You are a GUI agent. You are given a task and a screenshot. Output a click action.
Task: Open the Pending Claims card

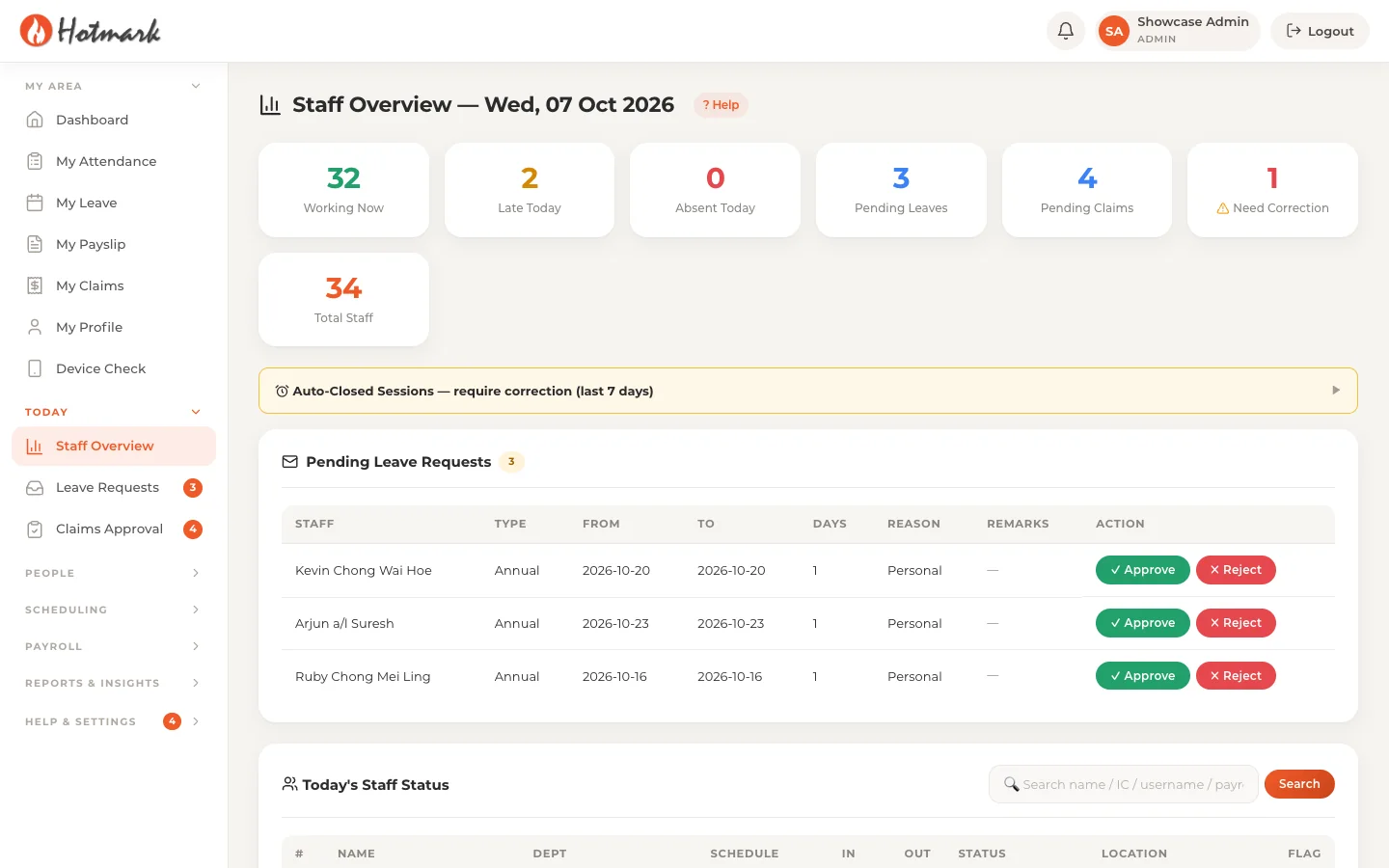1087,190
